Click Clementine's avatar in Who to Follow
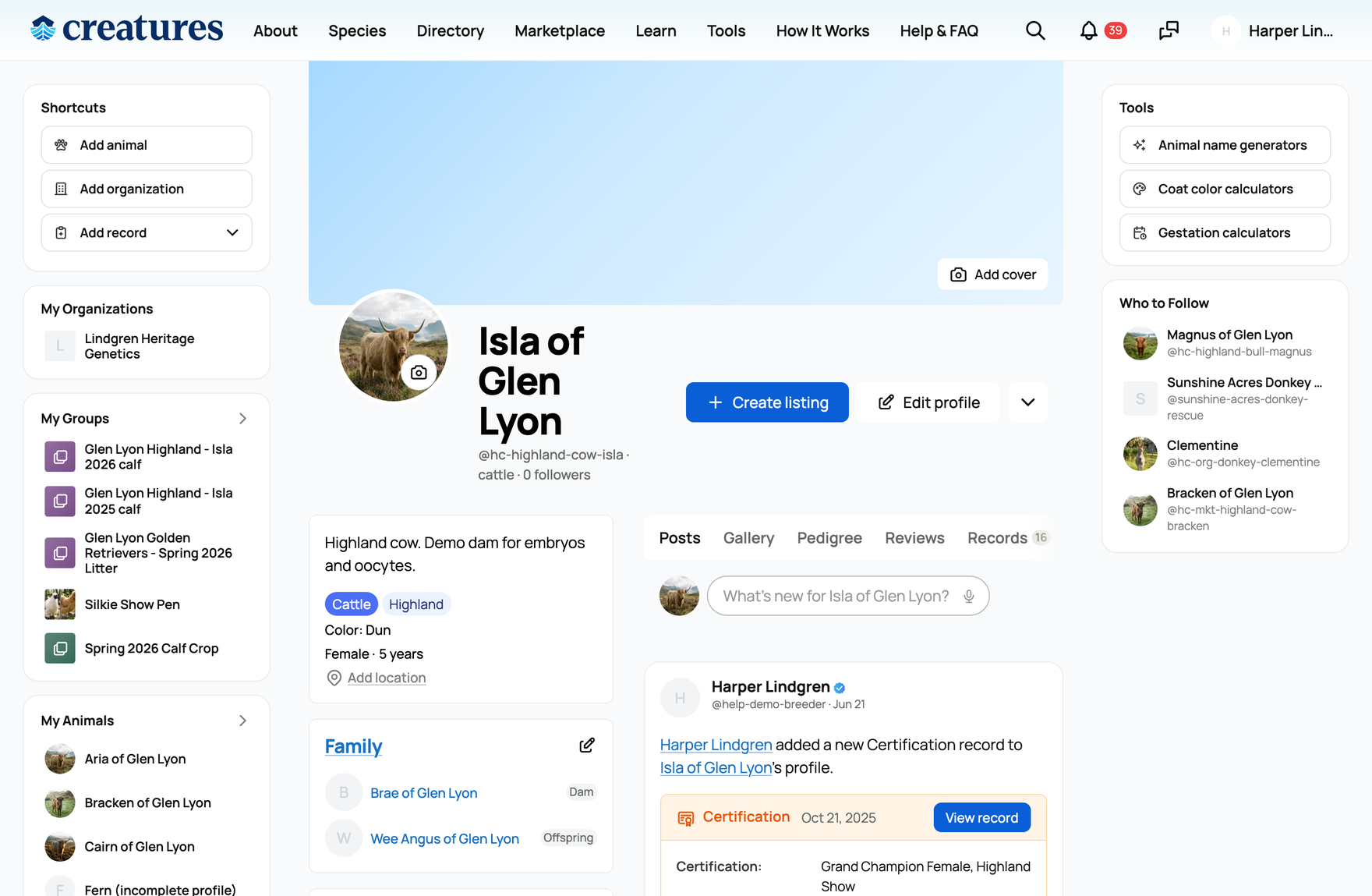 (x=1140, y=454)
